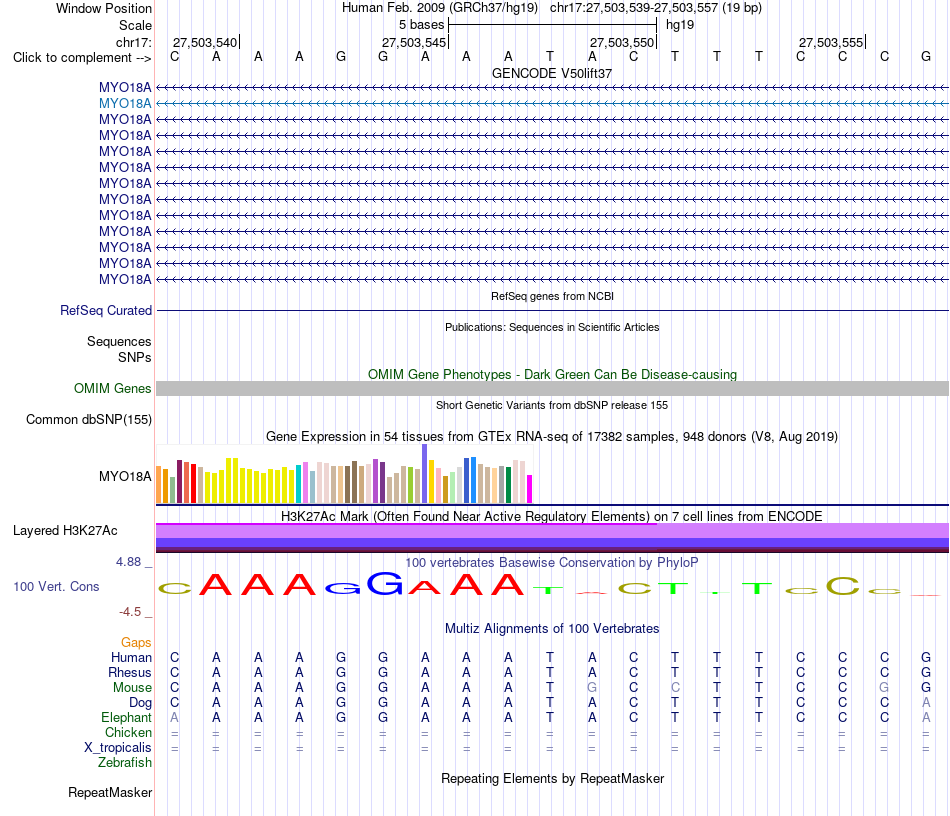Click the 'Mouse' alignment row label

pos(132,688)
